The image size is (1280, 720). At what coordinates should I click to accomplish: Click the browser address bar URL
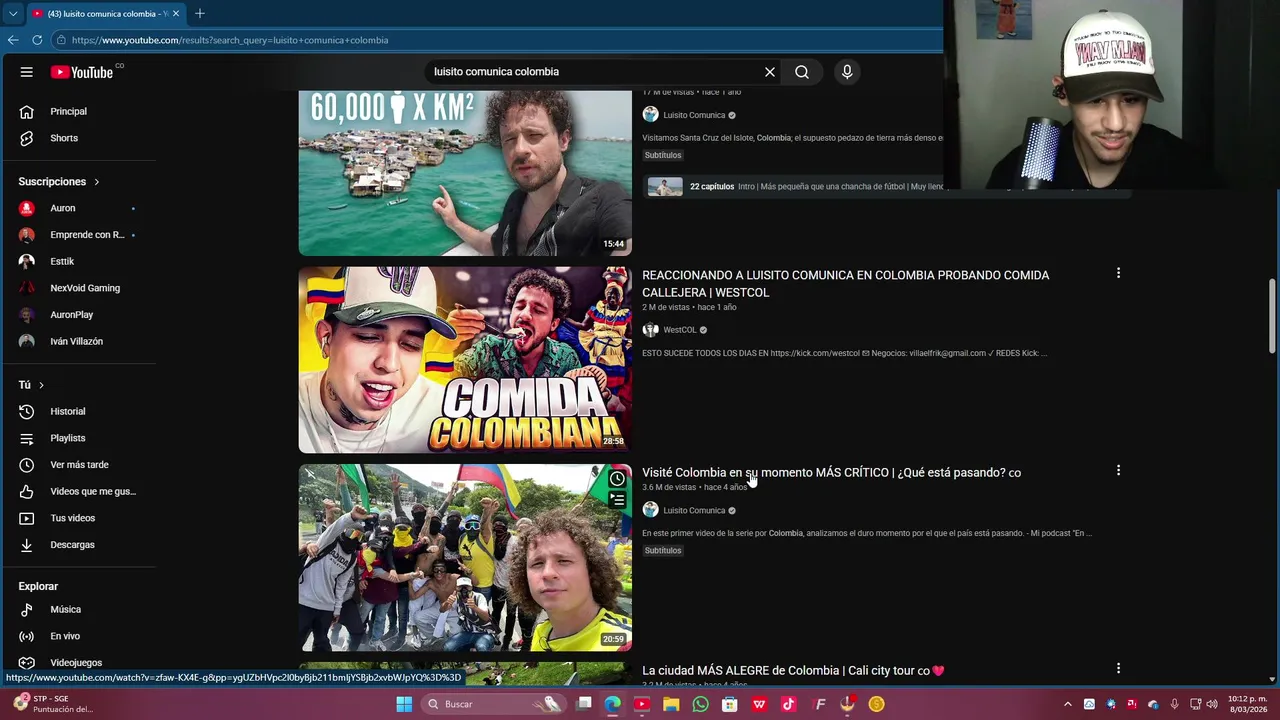230,40
